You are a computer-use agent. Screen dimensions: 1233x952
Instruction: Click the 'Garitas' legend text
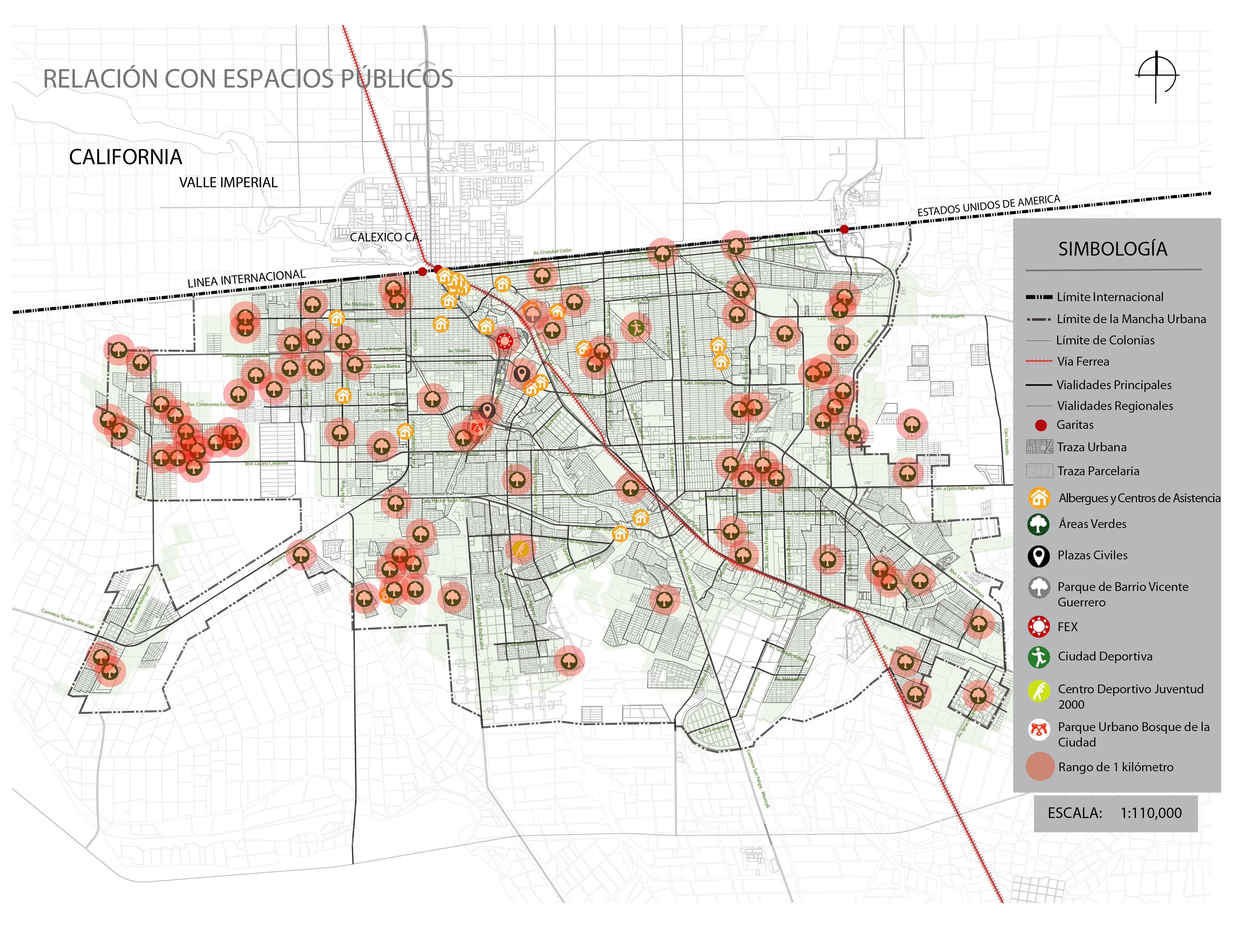pyautogui.click(x=1075, y=425)
